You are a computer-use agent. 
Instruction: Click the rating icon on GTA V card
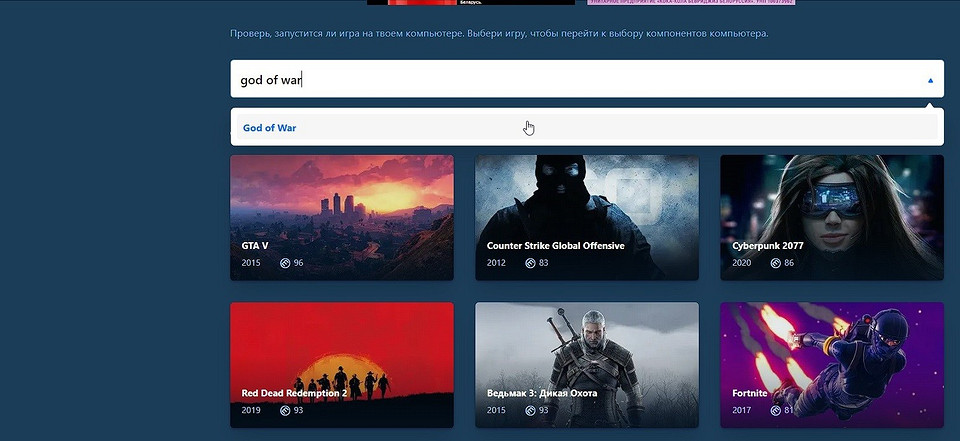pyautogui.click(x=285, y=263)
